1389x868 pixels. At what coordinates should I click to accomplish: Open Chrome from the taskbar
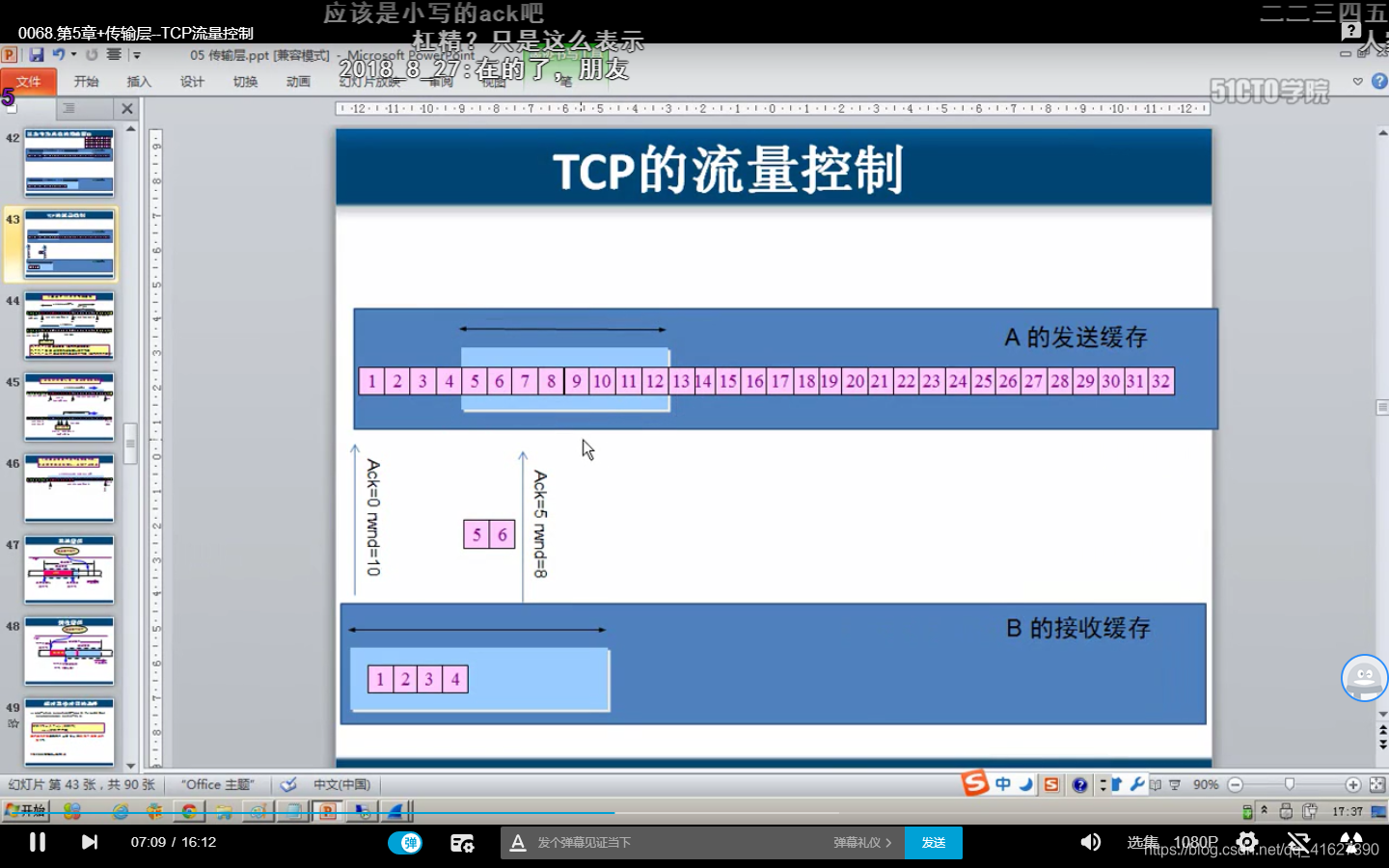(x=189, y=811)
